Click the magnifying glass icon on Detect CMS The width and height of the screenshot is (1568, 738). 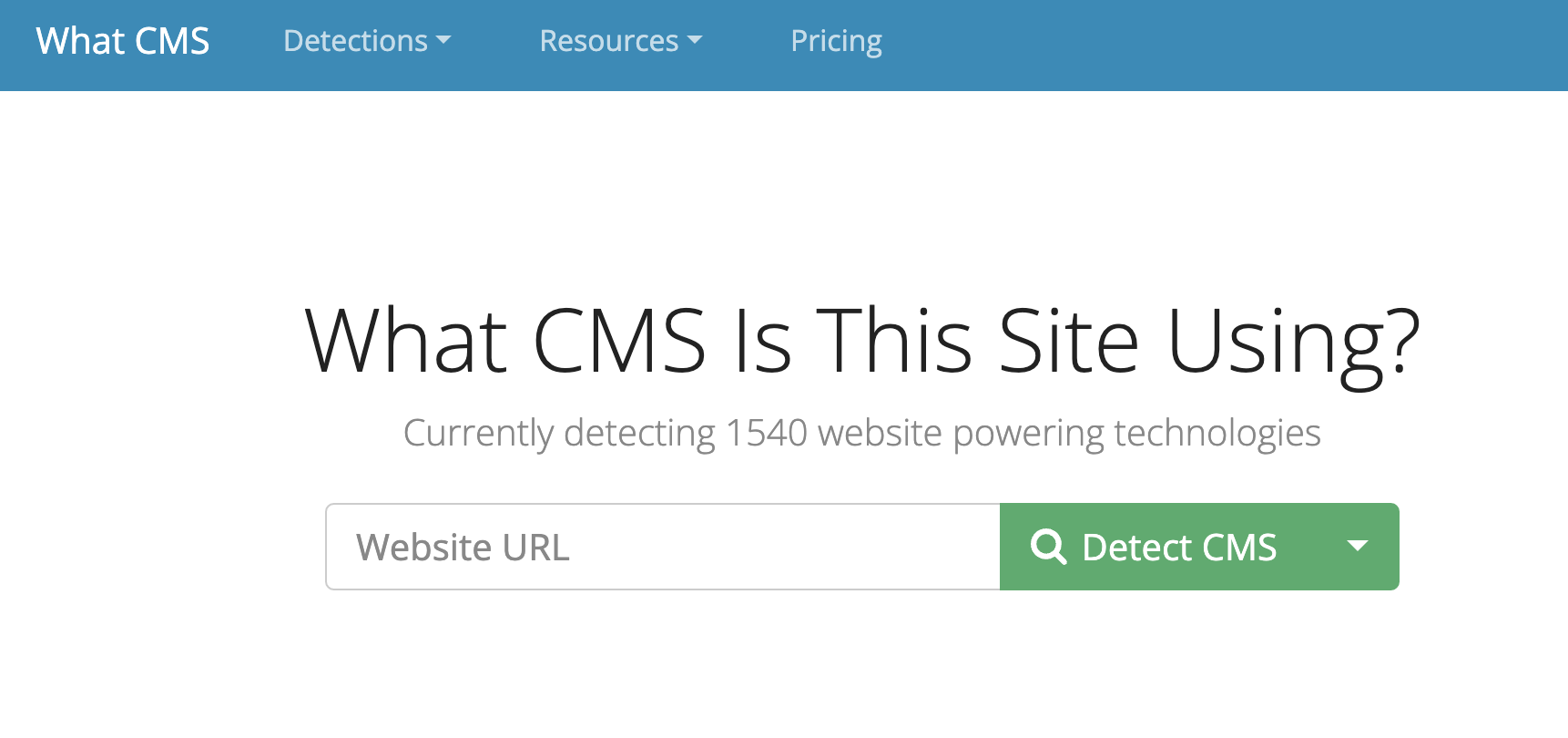click(1048, 547)
